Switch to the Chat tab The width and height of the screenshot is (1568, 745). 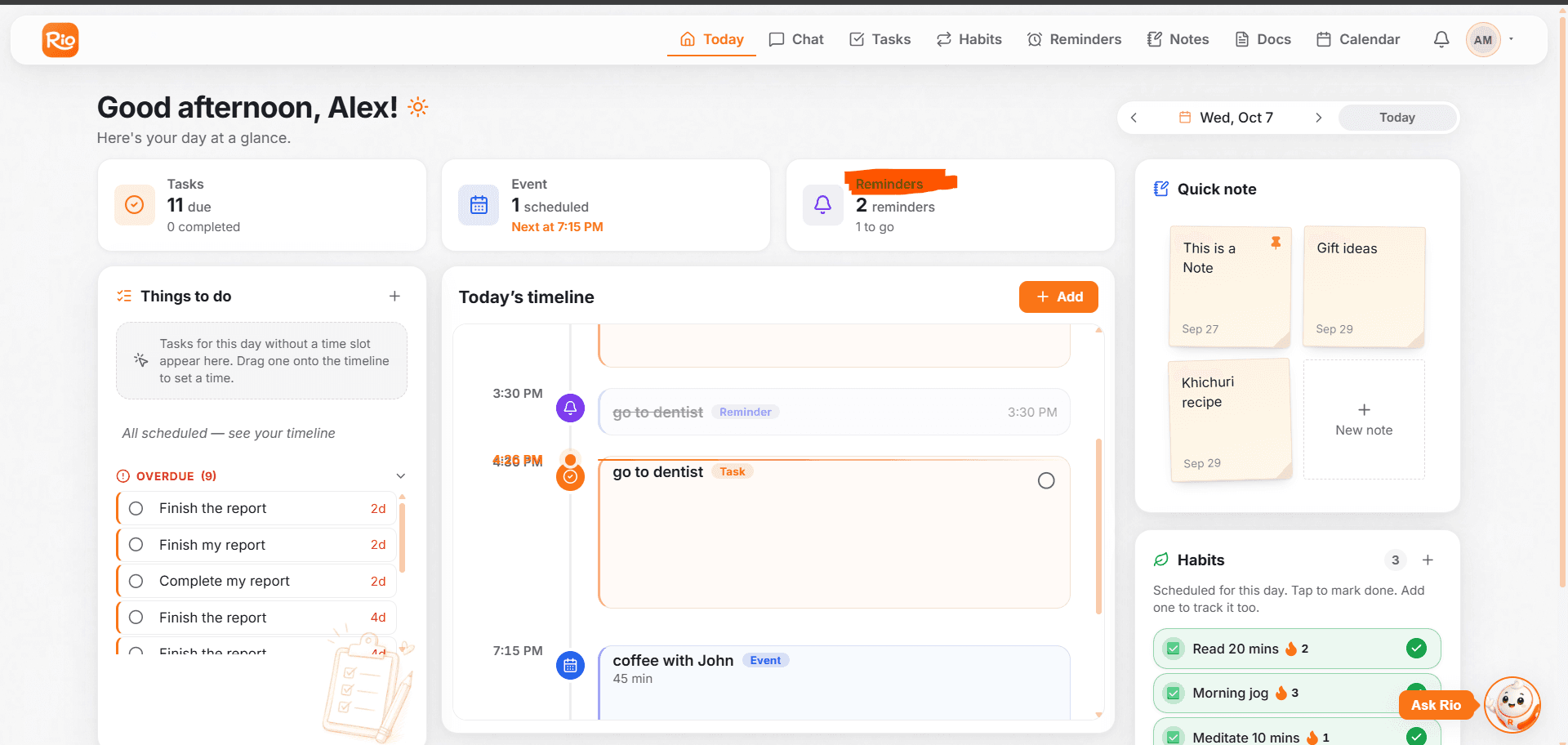(x=796, y=39)
